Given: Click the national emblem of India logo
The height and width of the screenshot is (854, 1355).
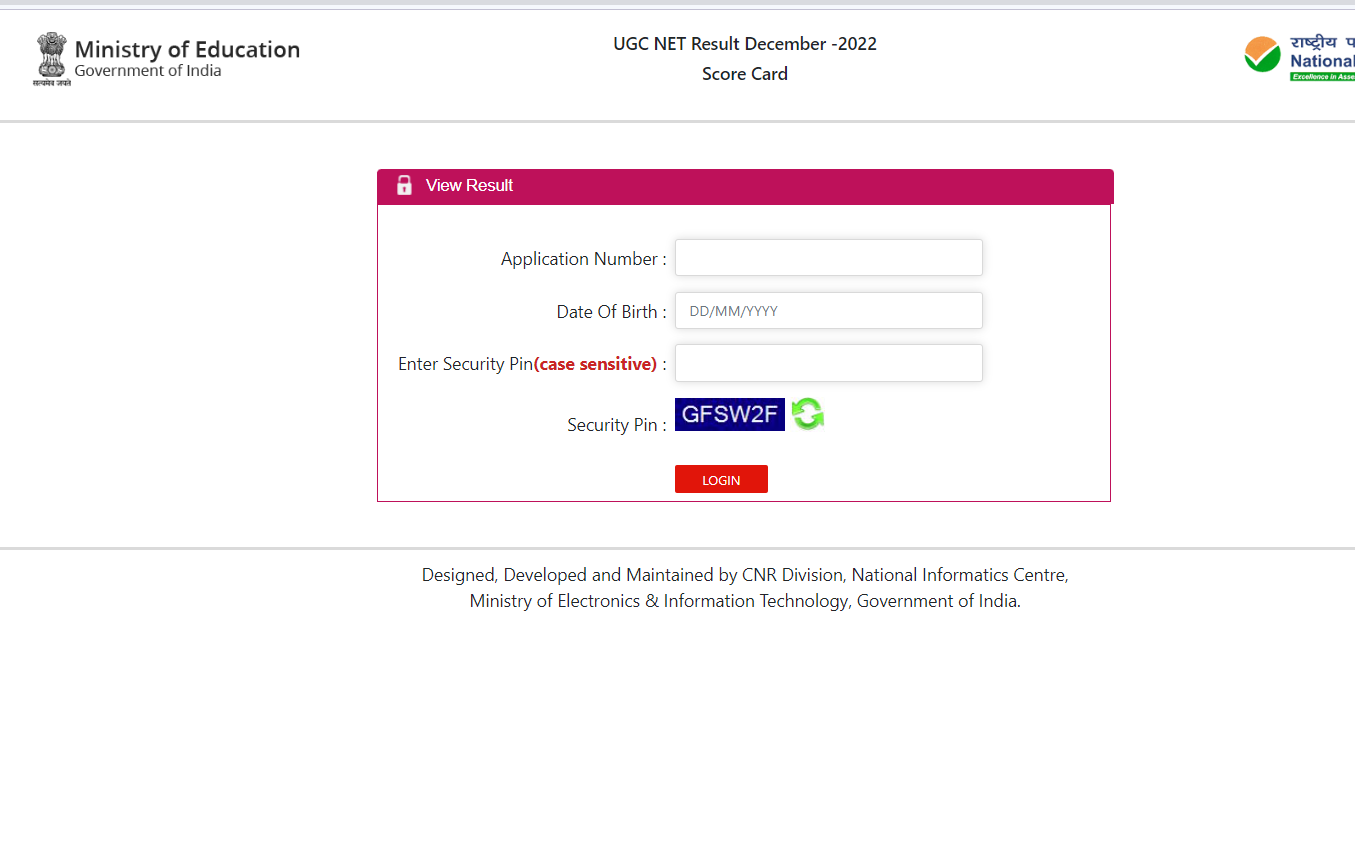Looking at the screenshot, I should 52,59.
